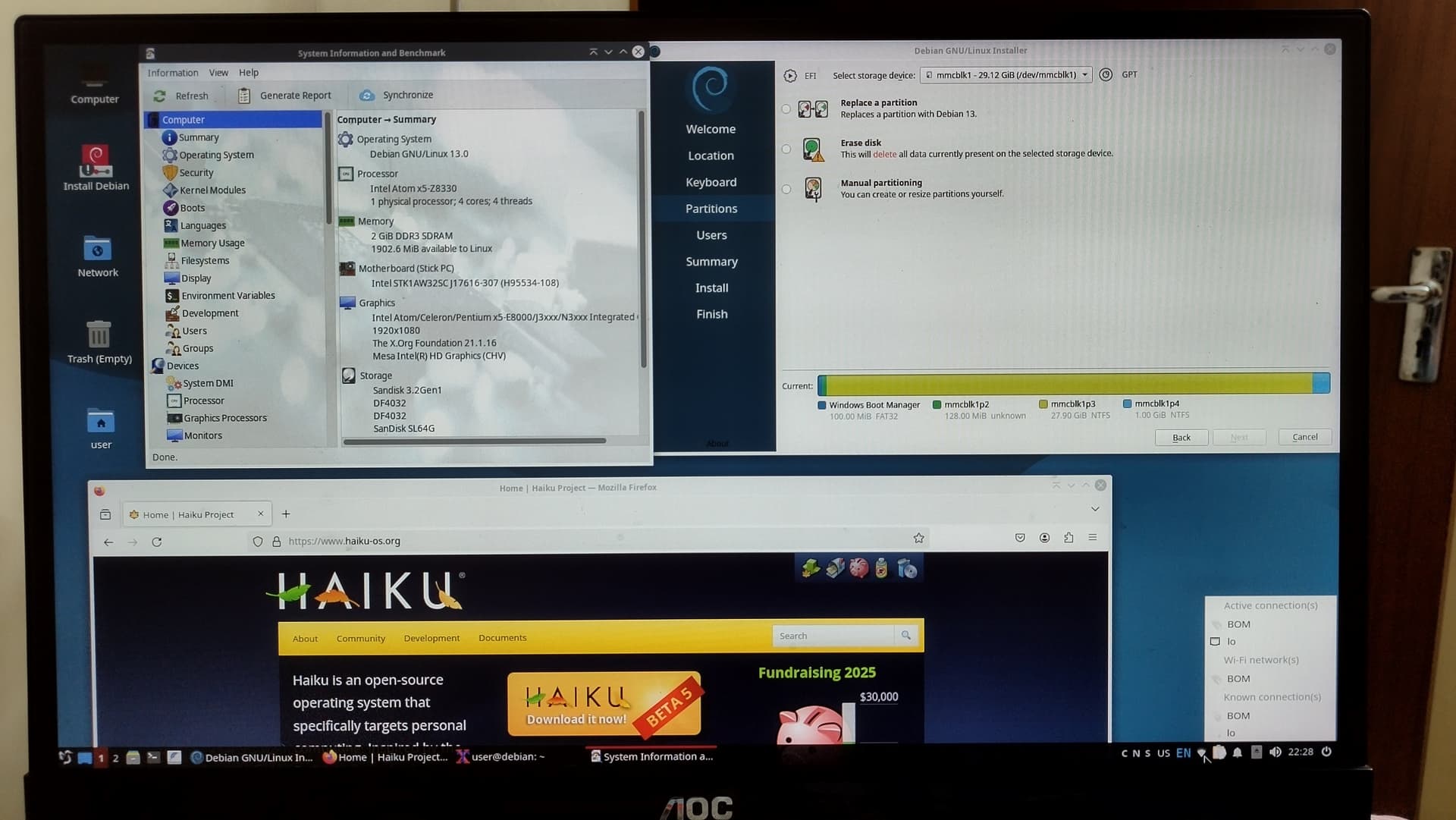Click the Refresh icon in System Information toolbar
The height and width of the screenshot is (820, 1456).
tap(159, 96)
